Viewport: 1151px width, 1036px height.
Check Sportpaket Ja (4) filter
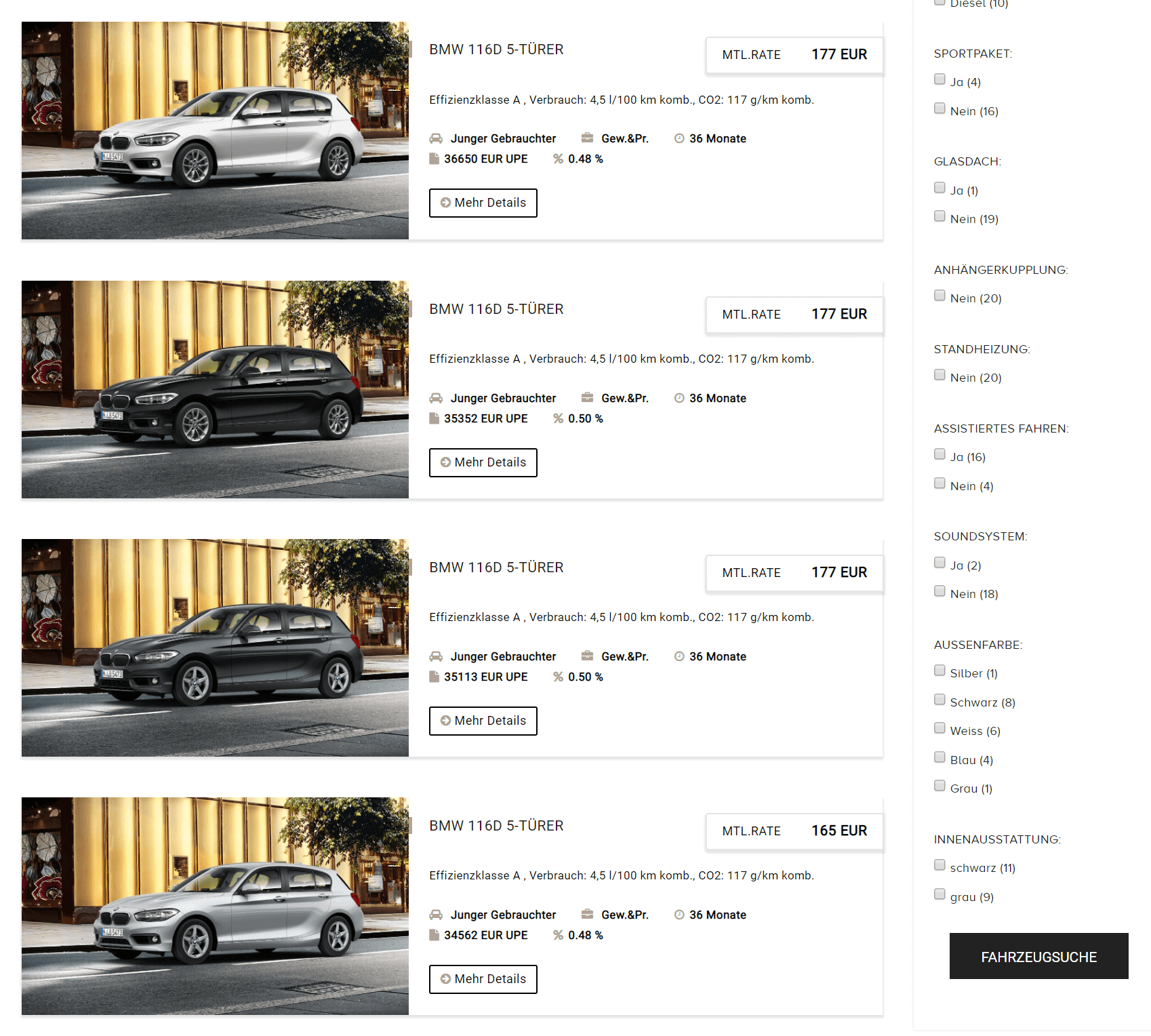click(x=940, y=79)
